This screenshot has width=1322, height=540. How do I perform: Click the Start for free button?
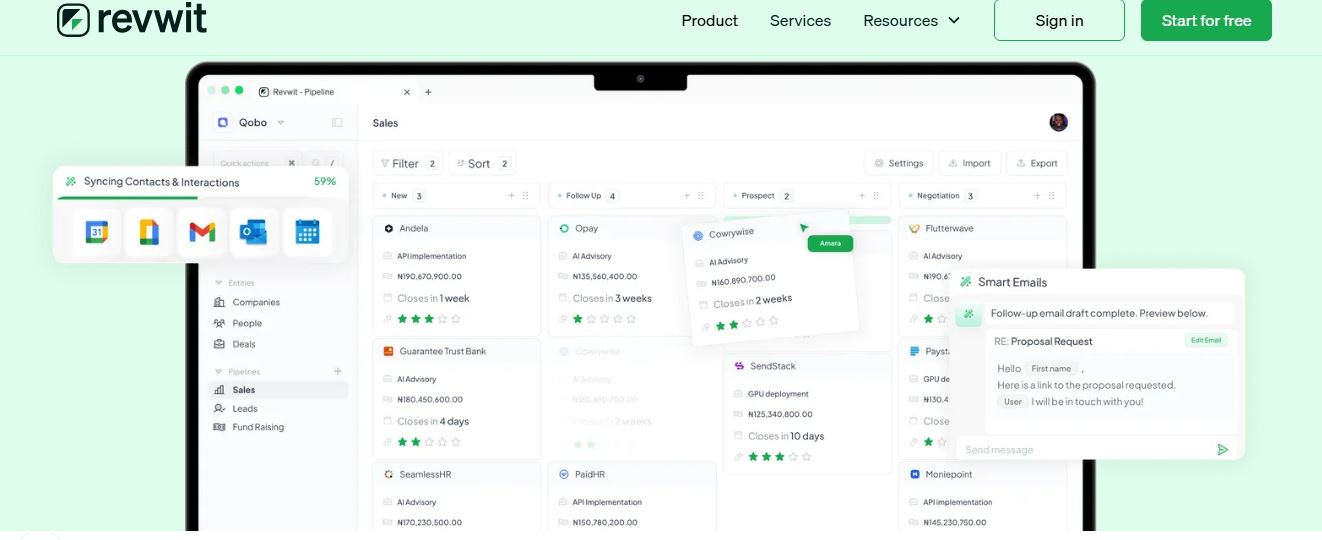pos(1206,20)
